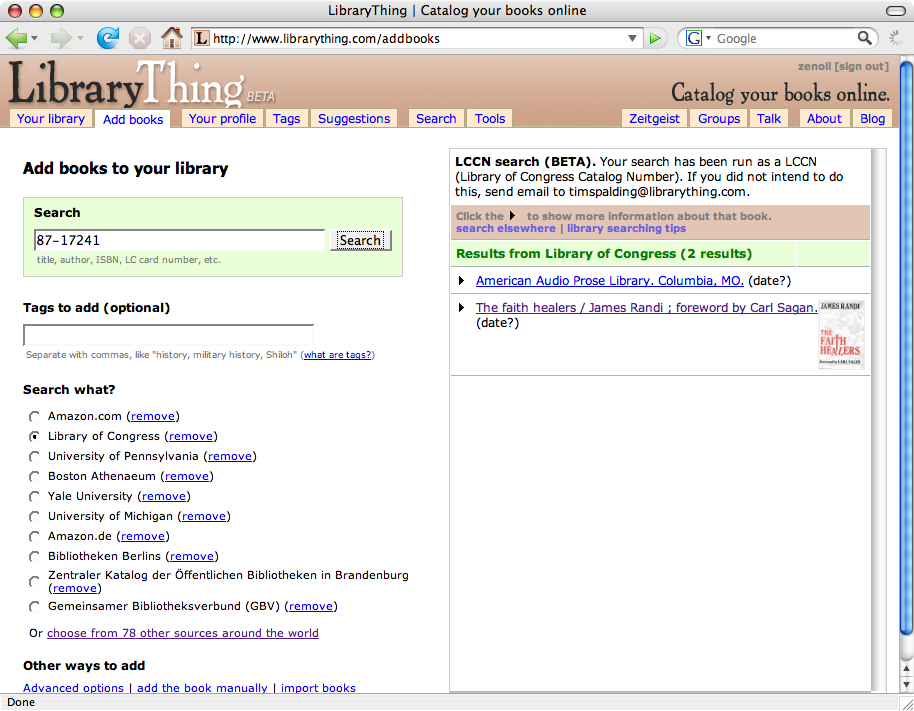Click The Faith Healers cover thumbnail
The width and height of the screenshot is (914, 711).
pyautogui.click(x=841, y=335)
